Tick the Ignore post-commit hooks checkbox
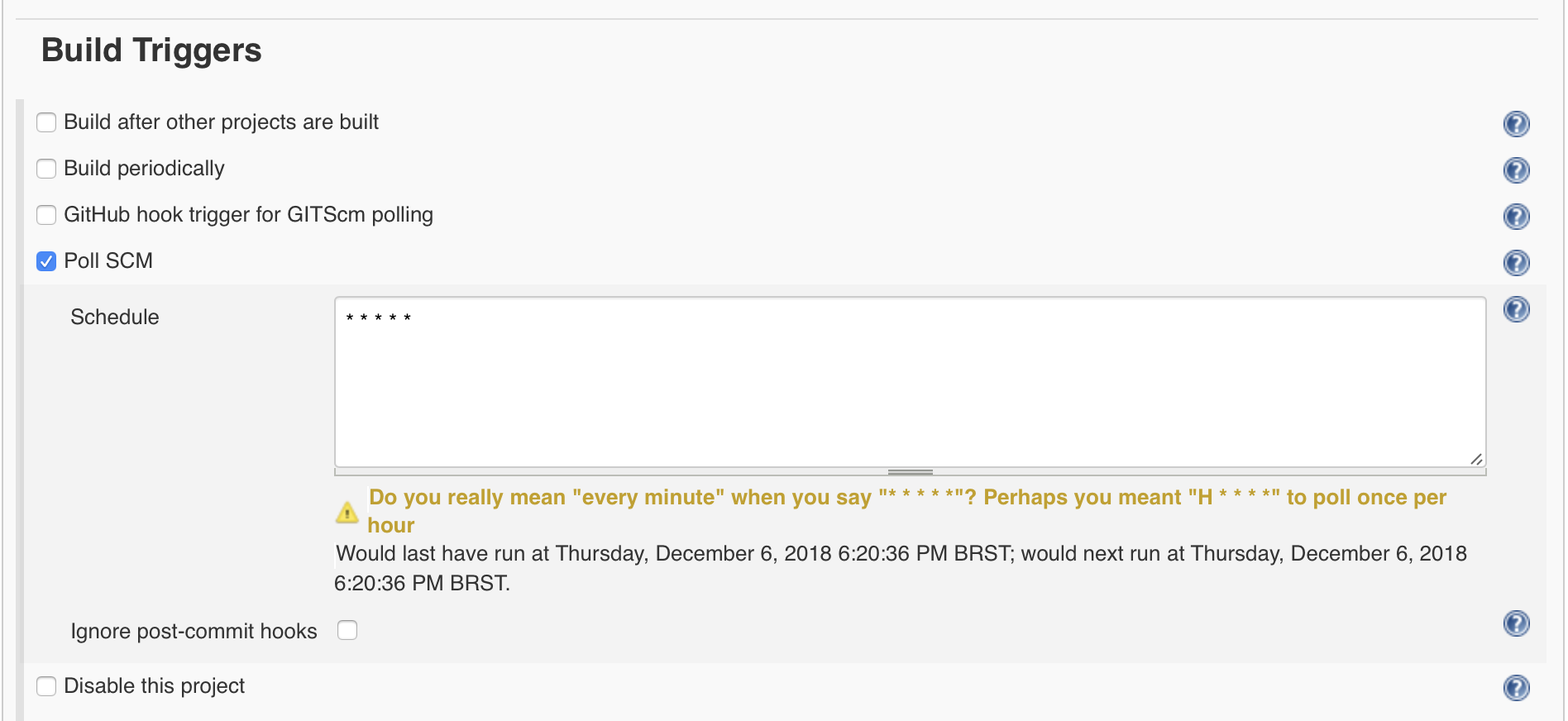Screen dimensions: 1568x721 347,631
